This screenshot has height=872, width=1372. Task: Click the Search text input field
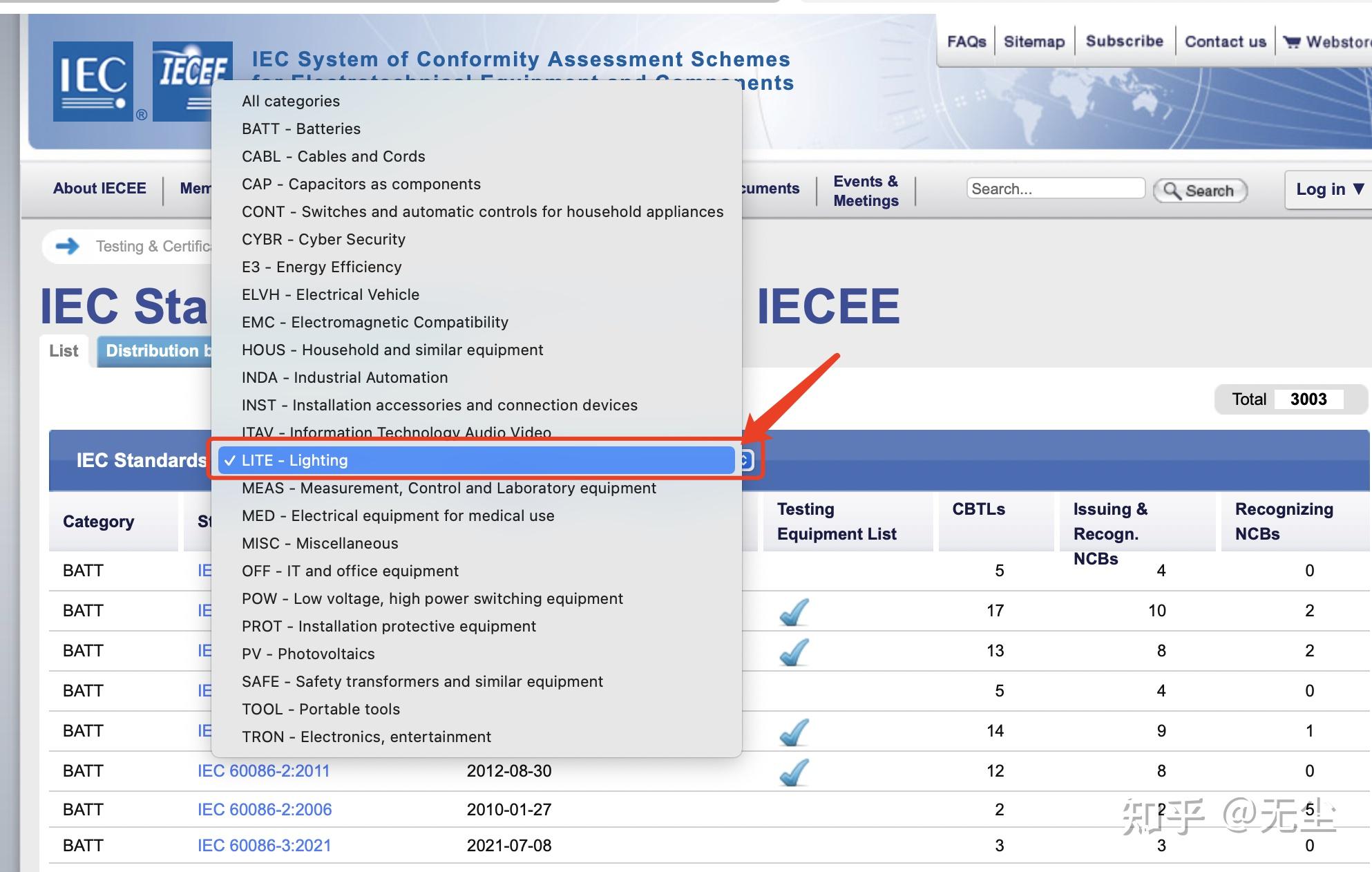(x=1055, y=189)
